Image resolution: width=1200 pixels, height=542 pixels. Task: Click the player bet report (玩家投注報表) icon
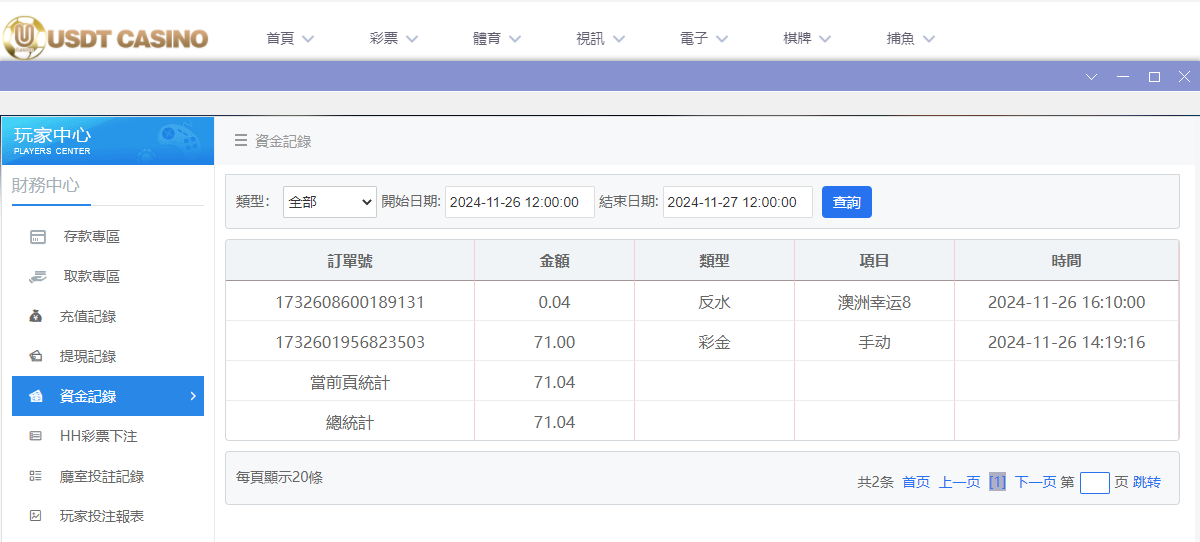click(x=37, y=516)
